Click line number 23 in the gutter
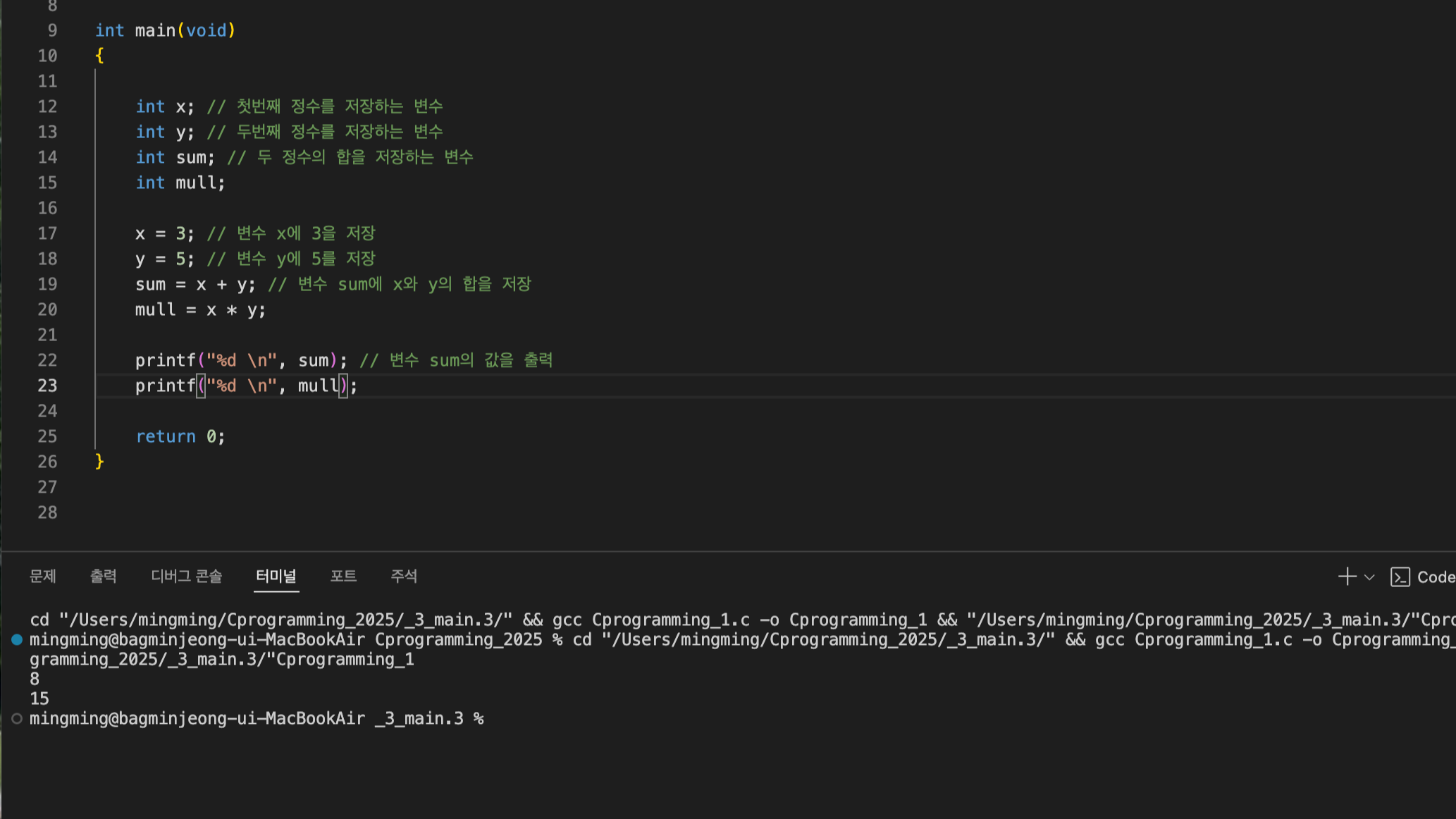1456x819 pixels. [47, 386]
